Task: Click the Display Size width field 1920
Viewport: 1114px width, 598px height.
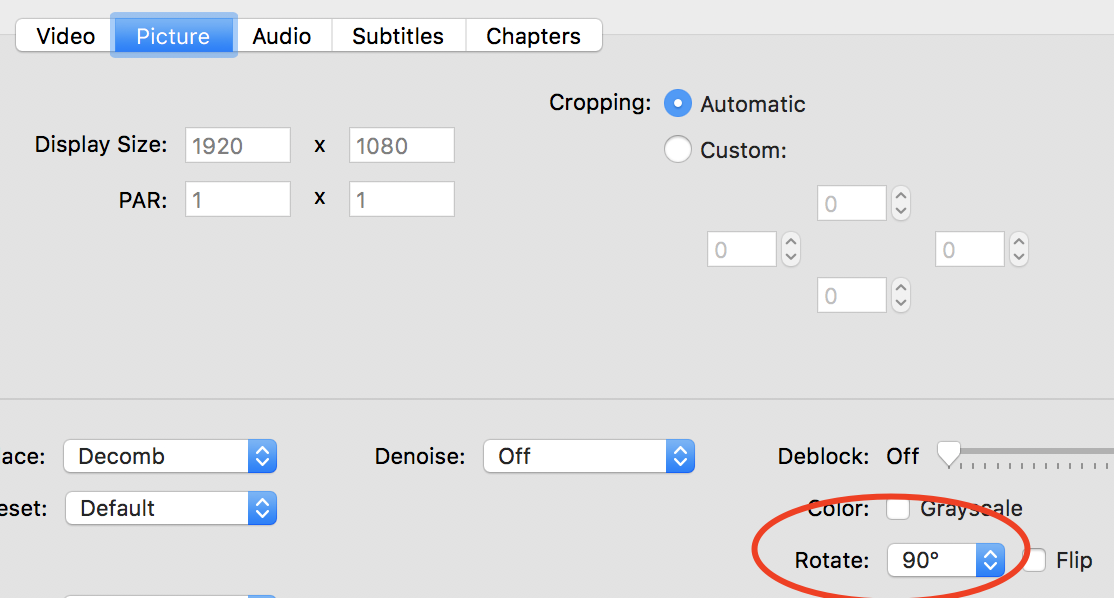Action: click(238, 145)
